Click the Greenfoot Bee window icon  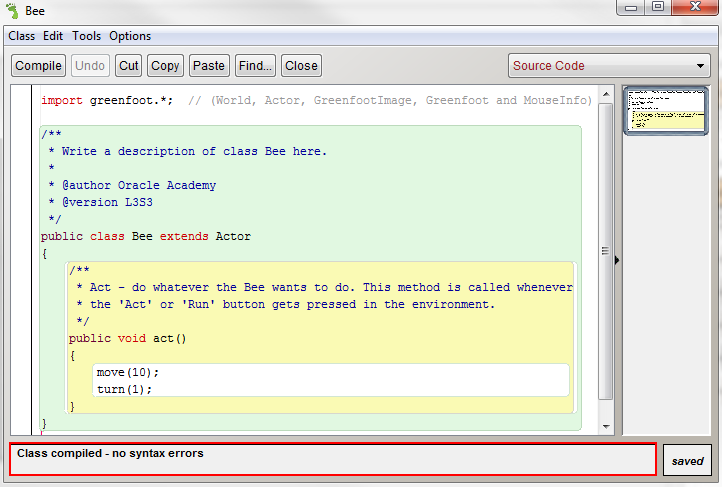(12, 11)
